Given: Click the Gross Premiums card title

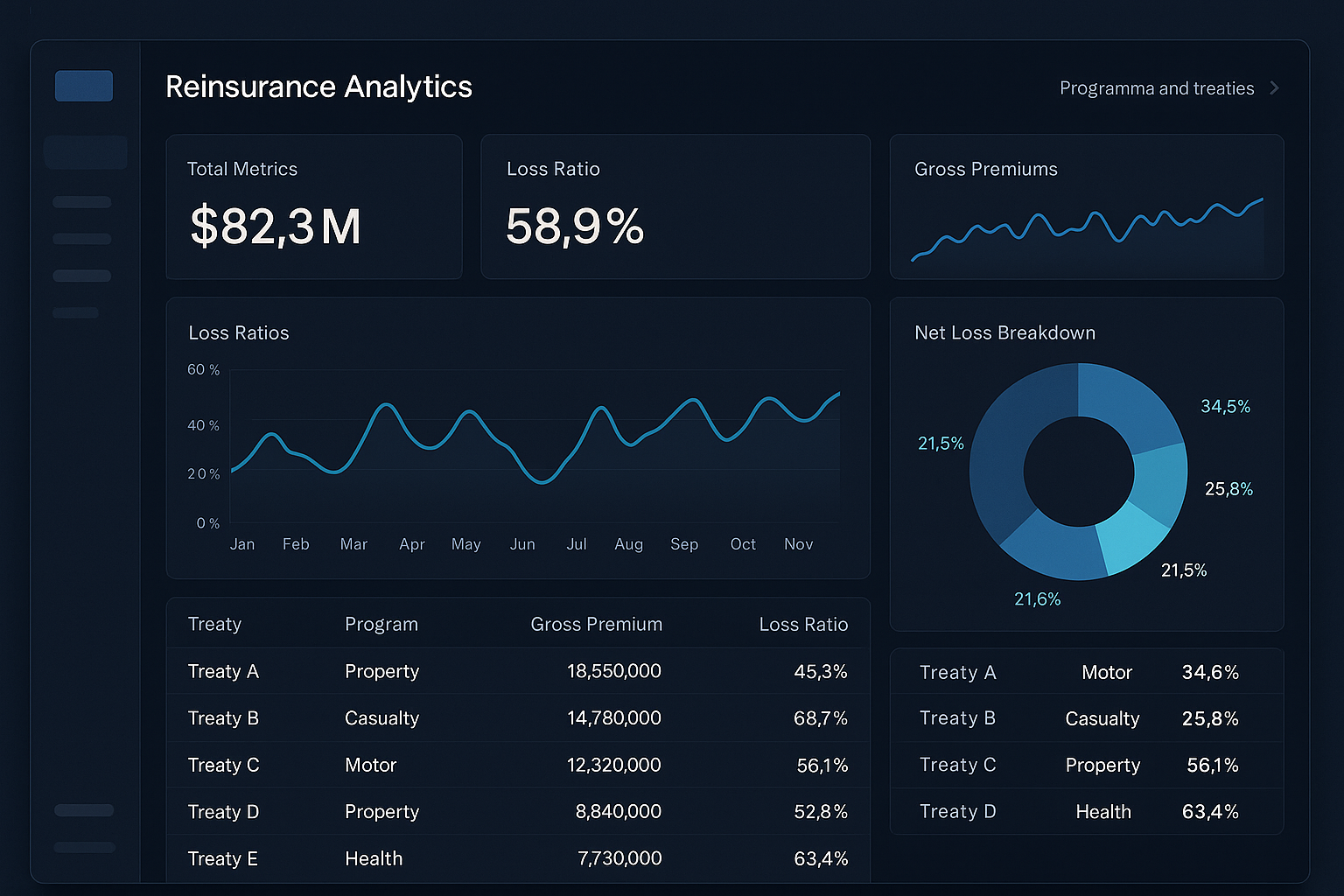Looking at the screenshot, I should (986, 169).
